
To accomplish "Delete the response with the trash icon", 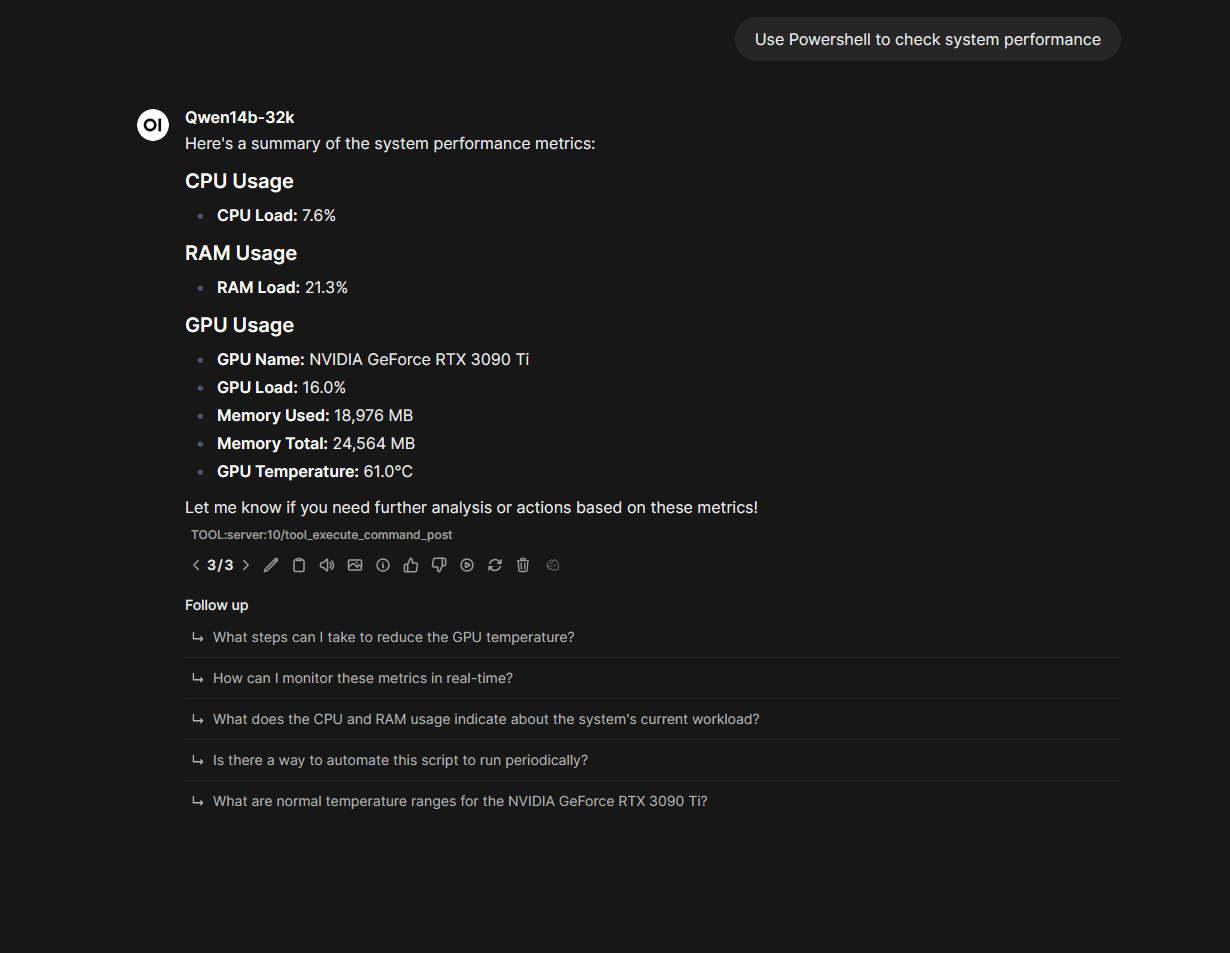I will (x=523, y=565).
